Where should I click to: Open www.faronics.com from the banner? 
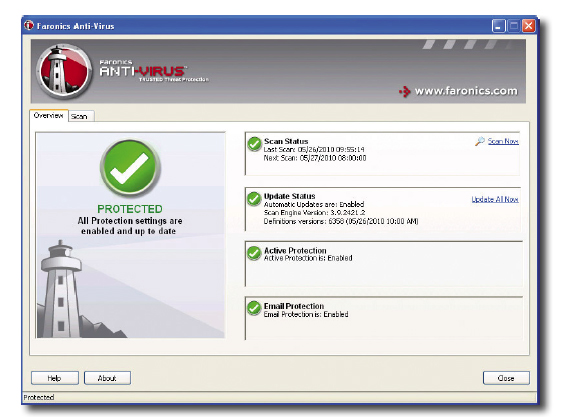(466, 91)
